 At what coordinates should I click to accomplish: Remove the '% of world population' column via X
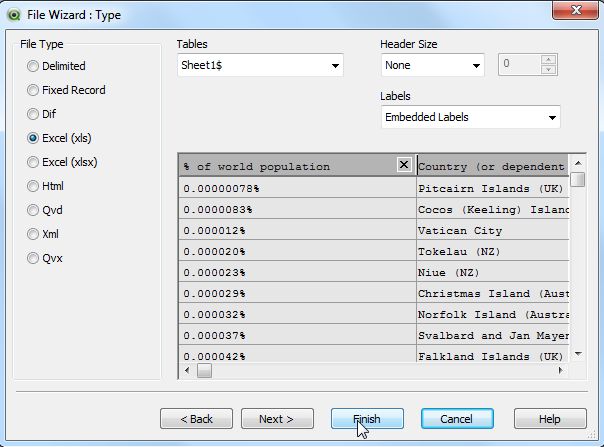[x=404, y=165]
